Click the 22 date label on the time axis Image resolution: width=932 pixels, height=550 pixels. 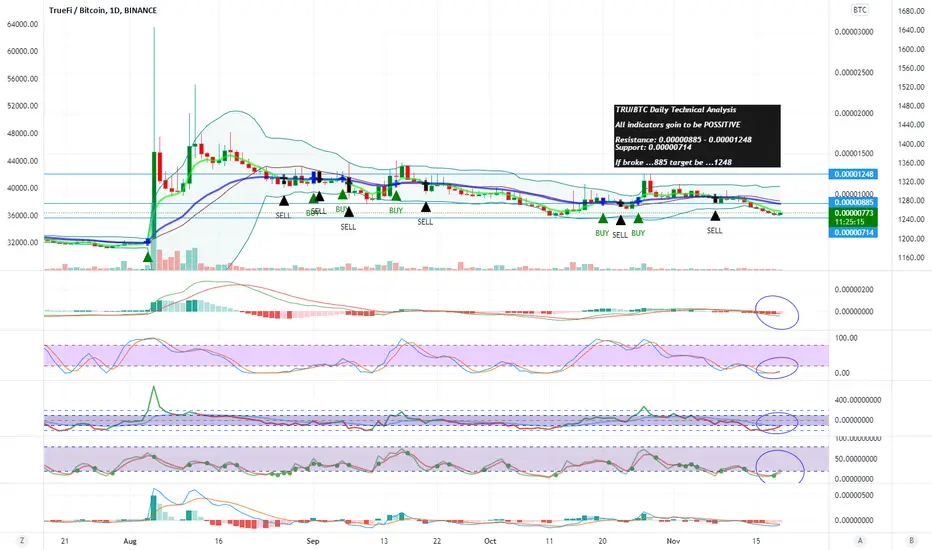click(x=437, y=541)
